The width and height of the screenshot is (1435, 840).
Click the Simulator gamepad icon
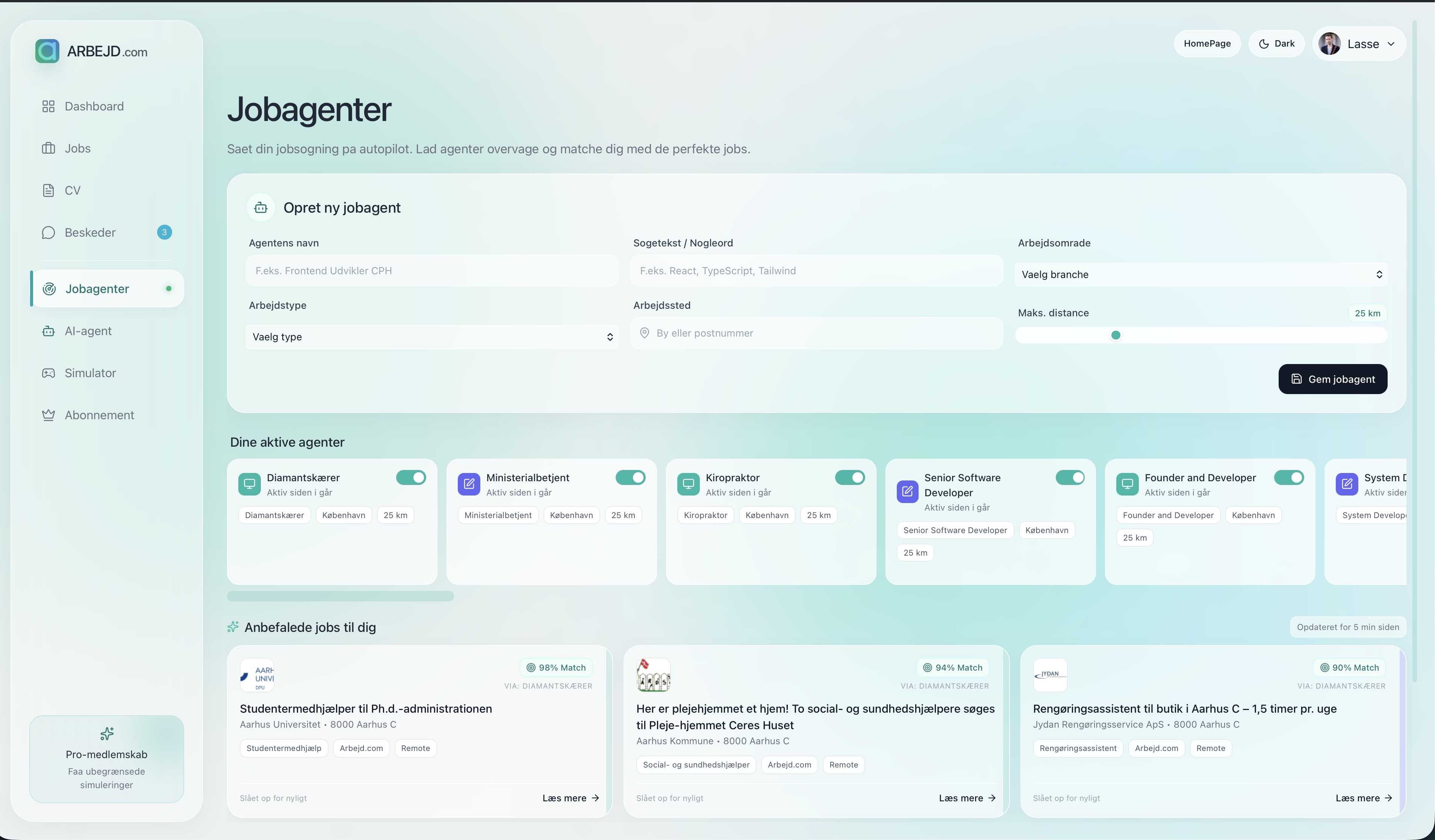click(x=48, y=373)
